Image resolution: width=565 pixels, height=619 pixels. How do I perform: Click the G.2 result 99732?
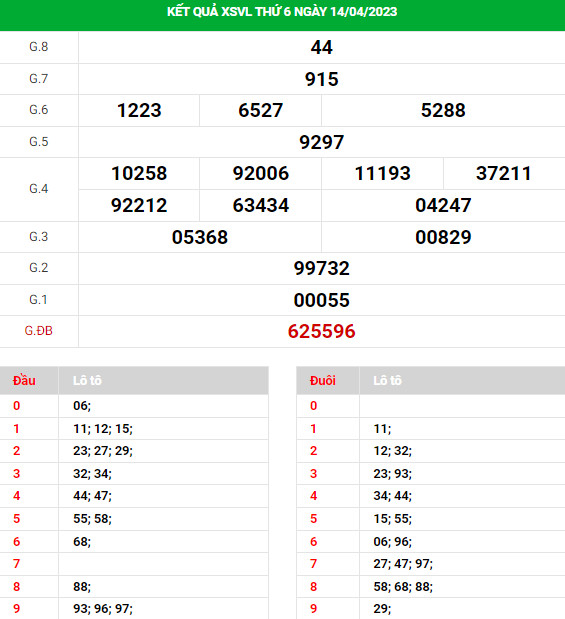click(x=321, y=268)
